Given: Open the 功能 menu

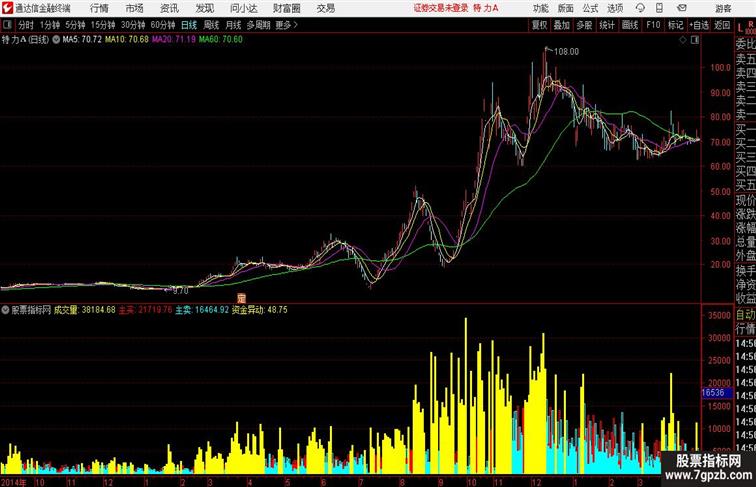Looking at the screenshot, I should pos(540,8).
